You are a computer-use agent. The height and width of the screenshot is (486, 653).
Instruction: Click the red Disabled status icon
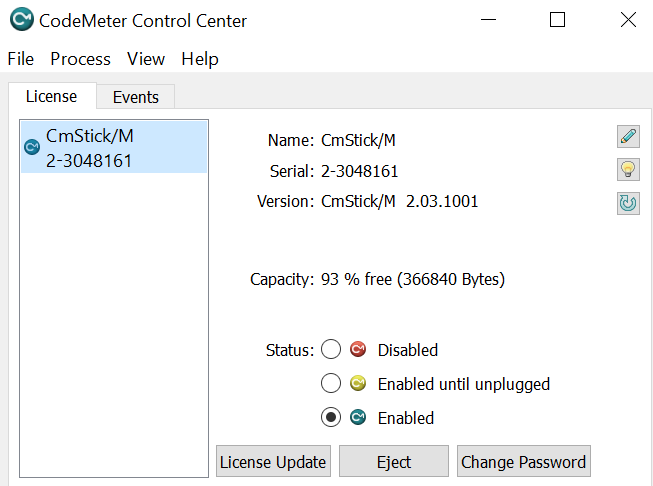[358, 349]
